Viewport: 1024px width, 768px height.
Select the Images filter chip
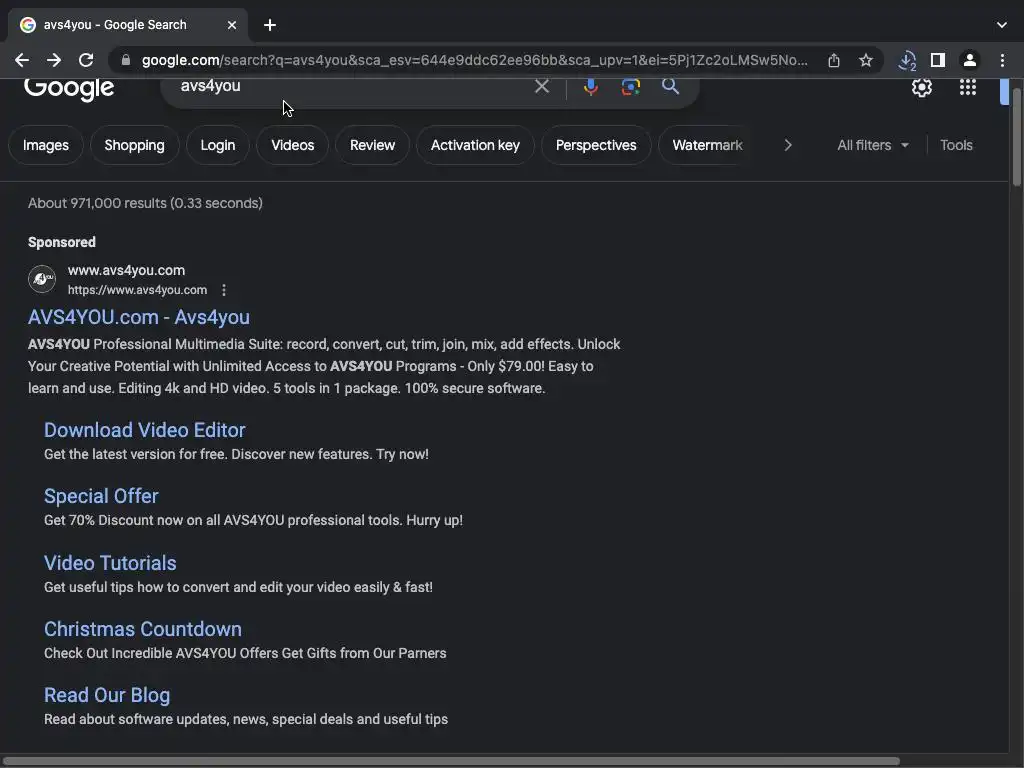click(x=46, y=145)
